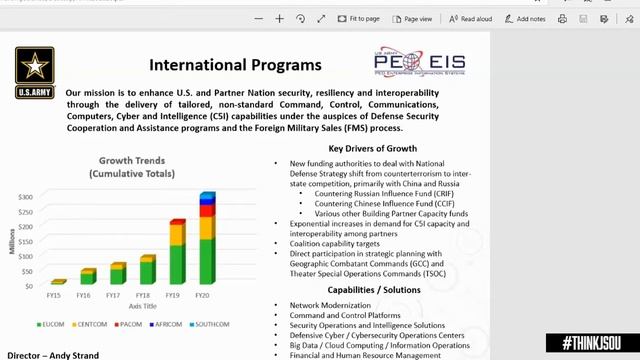The image size is (640, 360).
Task: Select the SOUTHCOM legend entry
Action: [x=209, y=324]
